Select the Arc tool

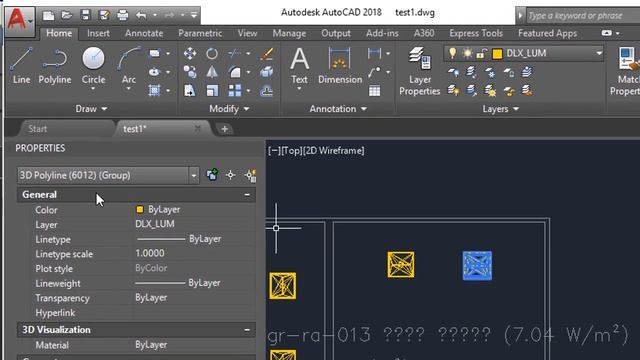click(129, 65)
